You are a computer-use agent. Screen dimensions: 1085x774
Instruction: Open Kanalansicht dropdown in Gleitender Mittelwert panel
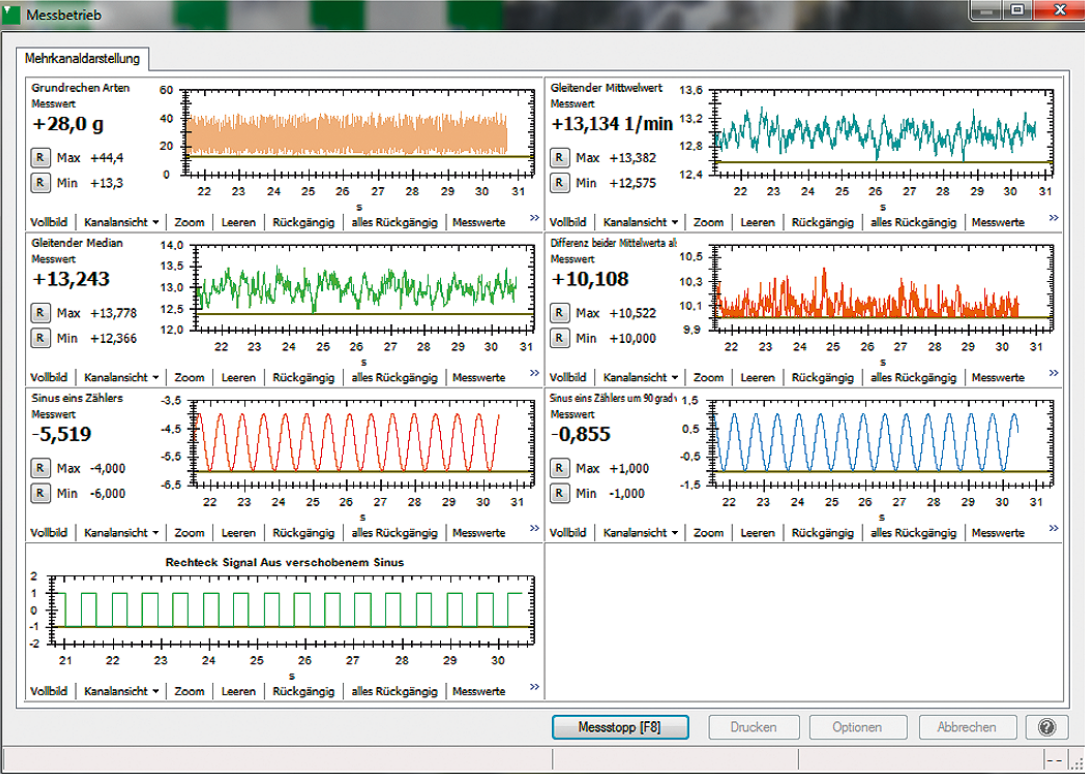point(641,222)
